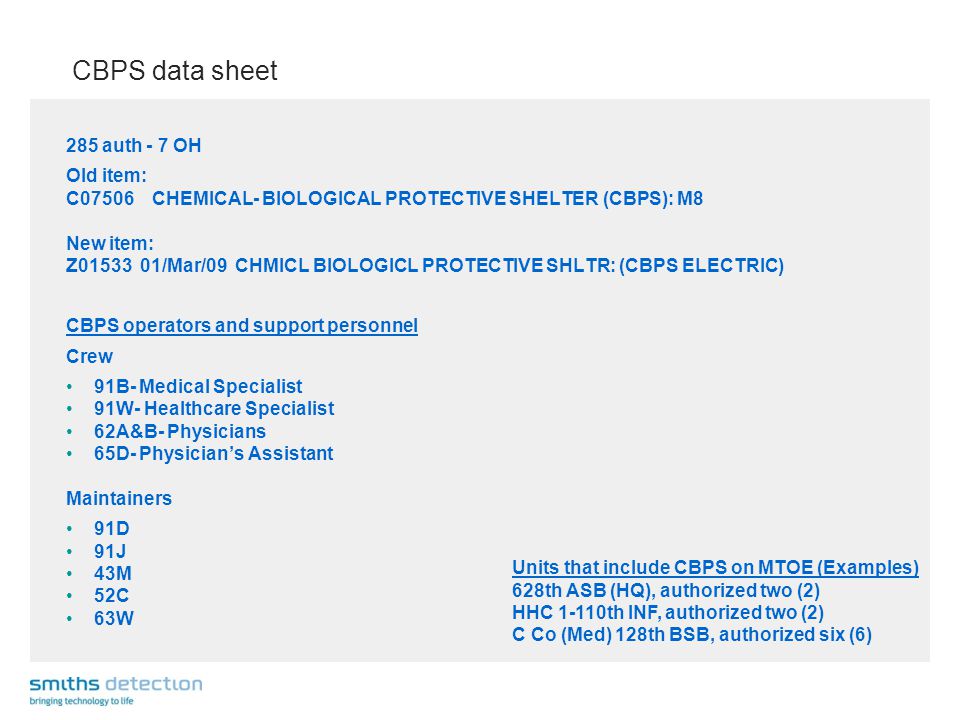Screen dimensions: 960x720
Task: Click new item code Z01533
Action: coord(99,265)
